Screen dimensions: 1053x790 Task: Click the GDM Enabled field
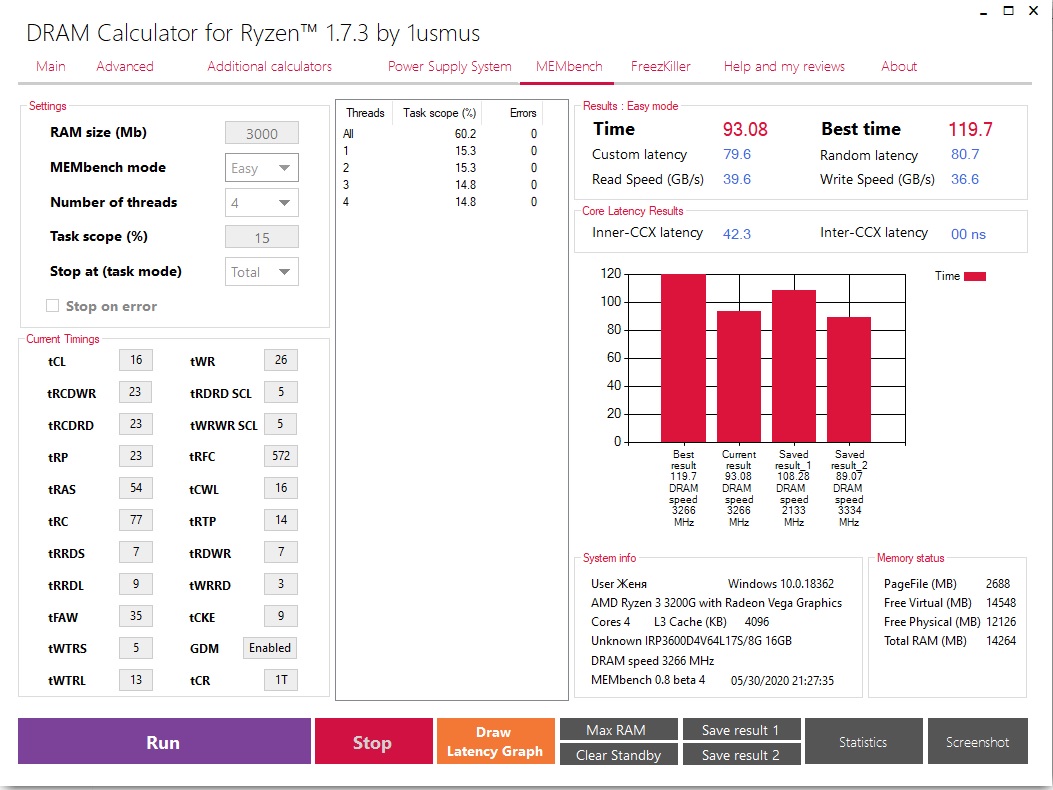tap(270, 648)
